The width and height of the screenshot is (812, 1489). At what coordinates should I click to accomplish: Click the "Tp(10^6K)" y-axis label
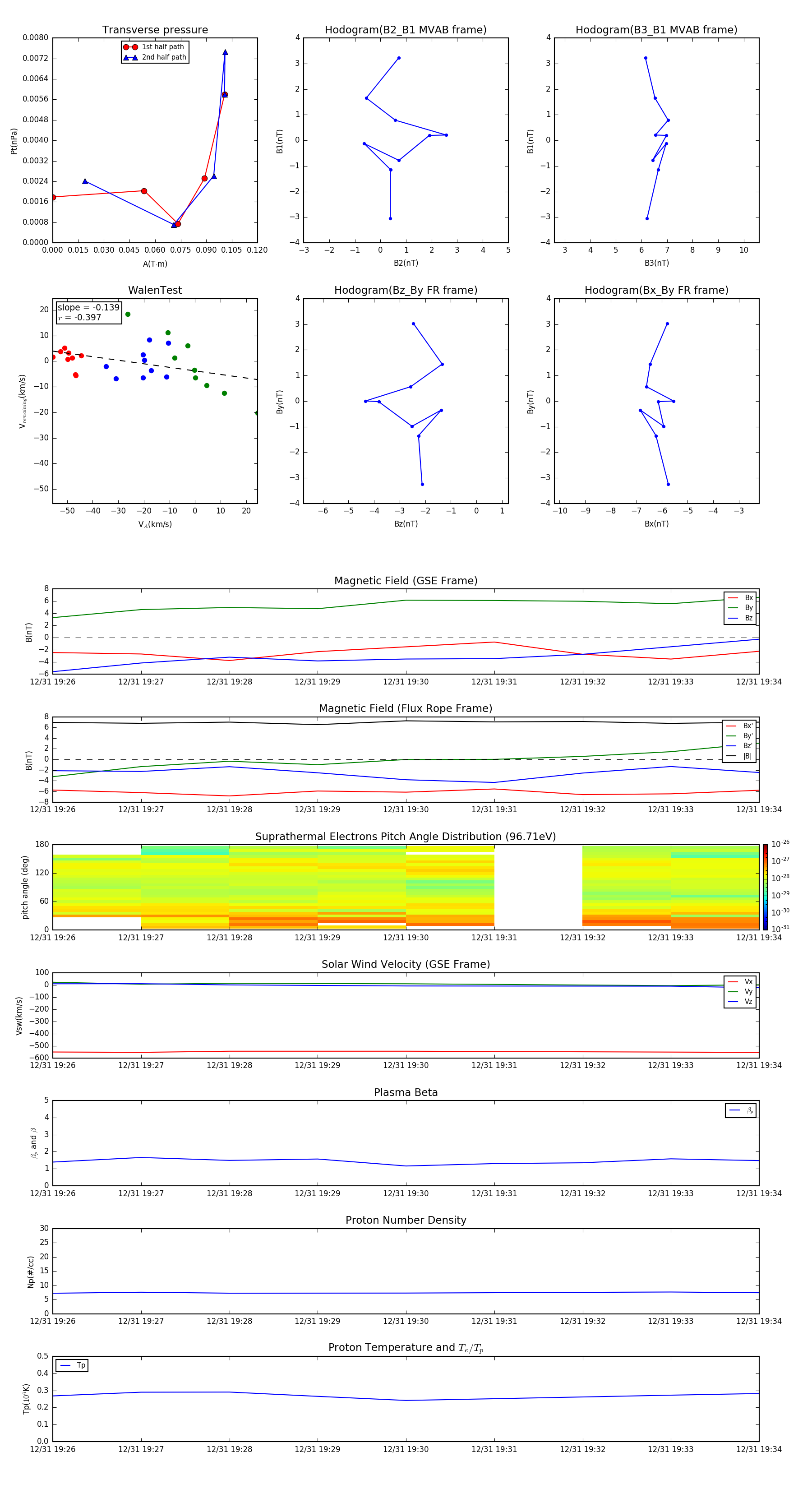pyautogui.click(x=26, y=1399)
